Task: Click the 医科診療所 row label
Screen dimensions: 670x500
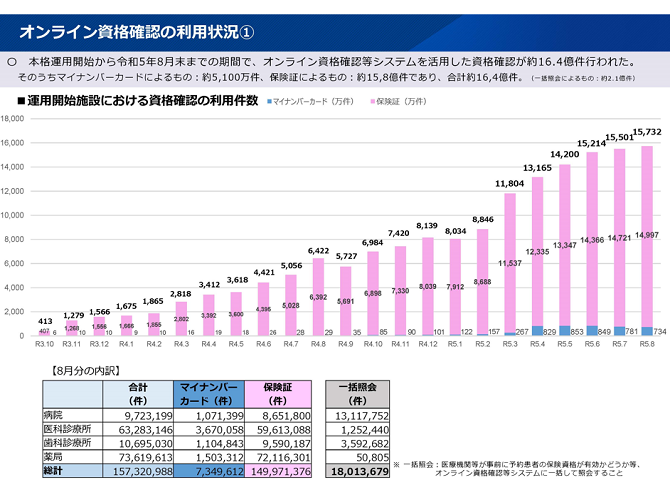Action: pyautogui.click(x=68, y=429)
